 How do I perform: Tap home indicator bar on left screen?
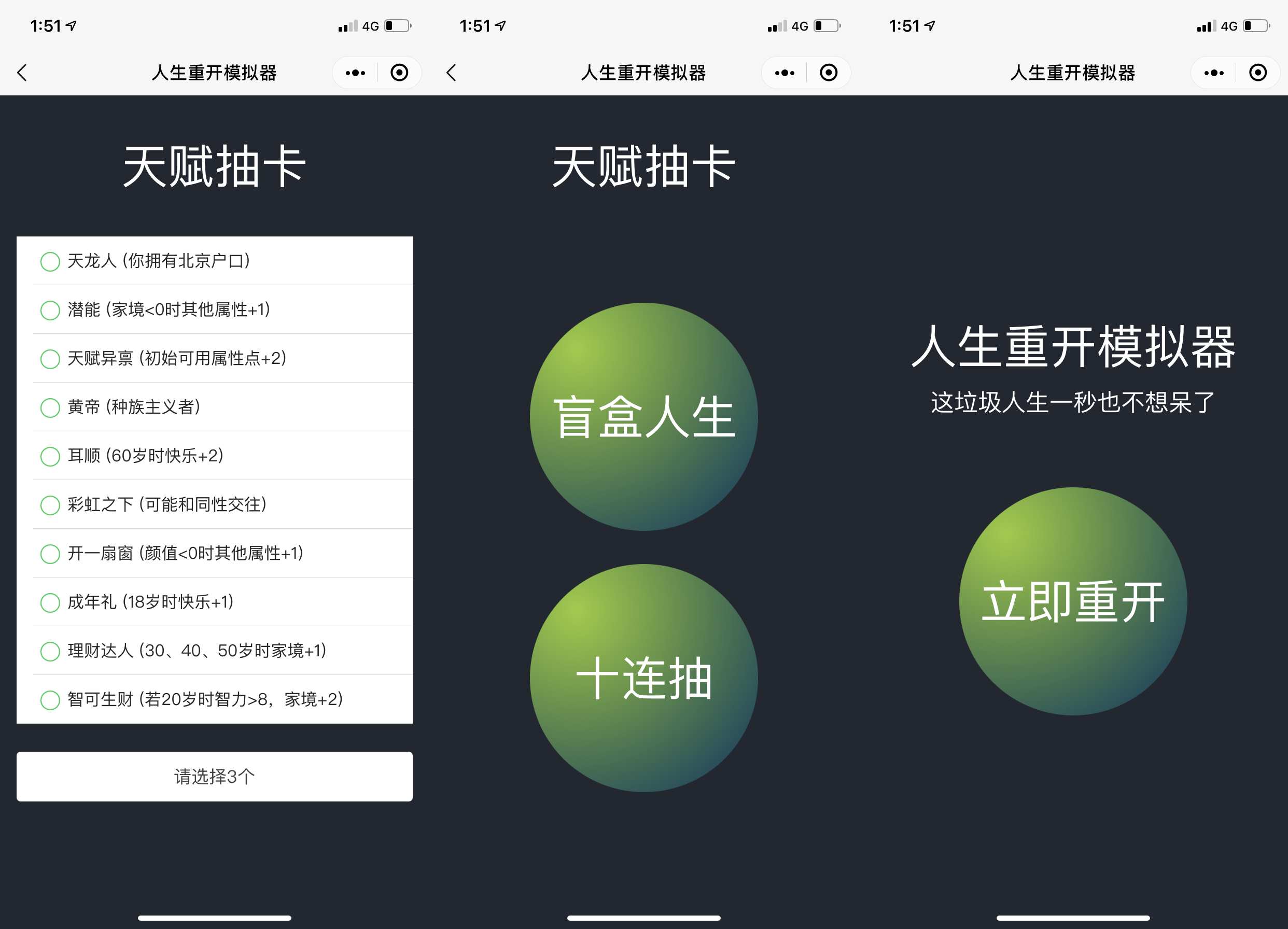215,918
